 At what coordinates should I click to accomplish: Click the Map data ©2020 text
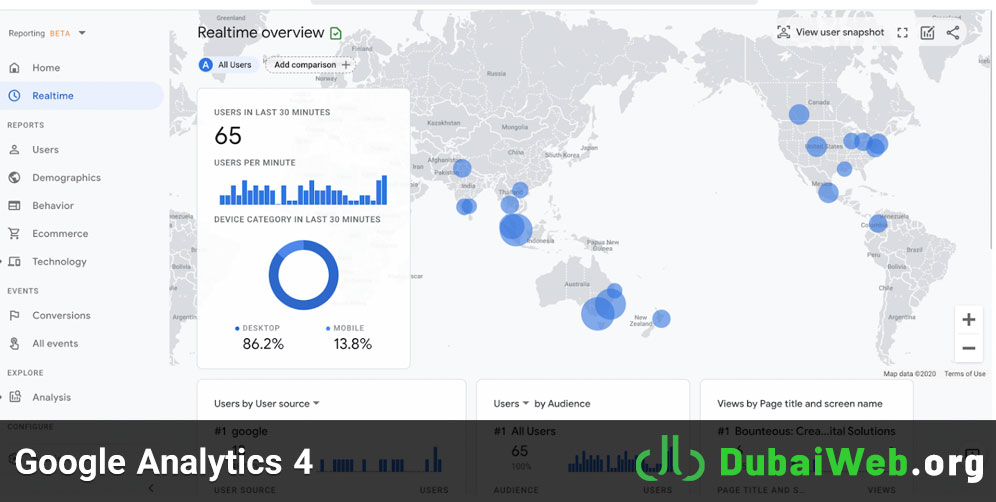(909, 374)
